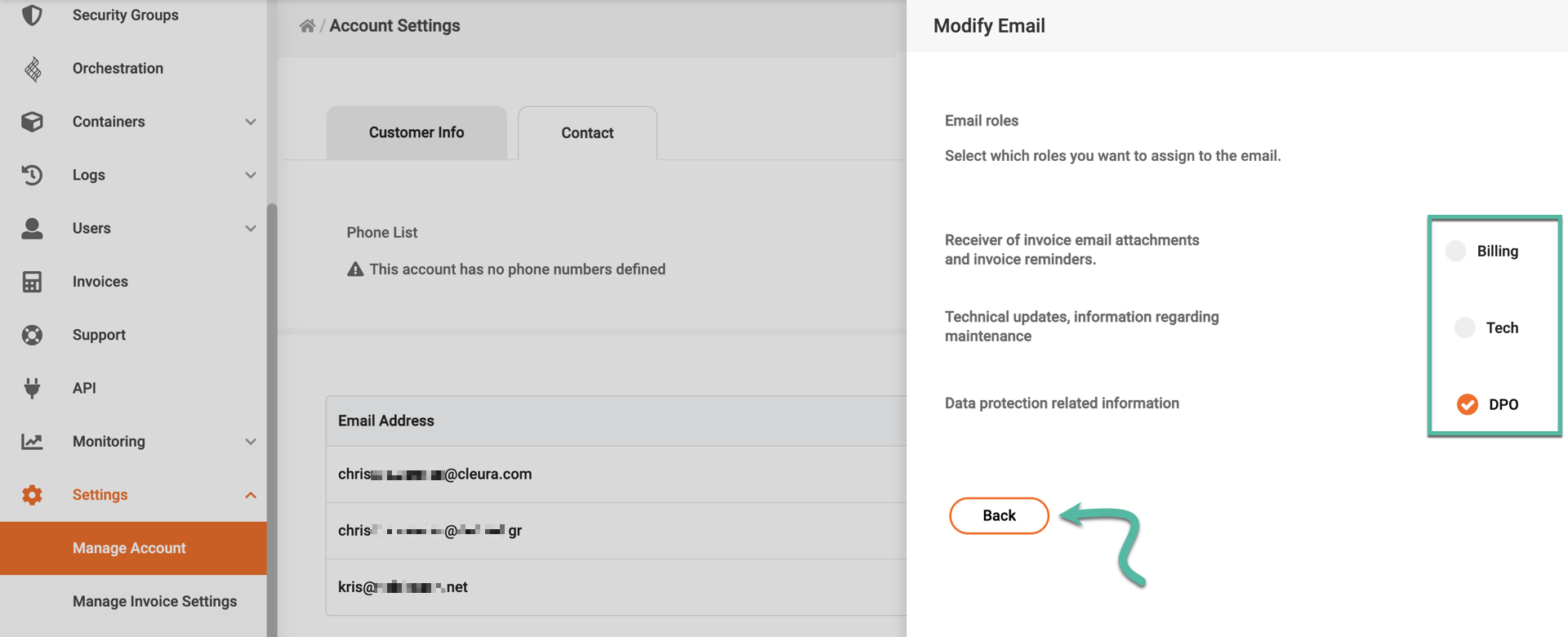Open the Invoices calculator icon

[32, 282]
